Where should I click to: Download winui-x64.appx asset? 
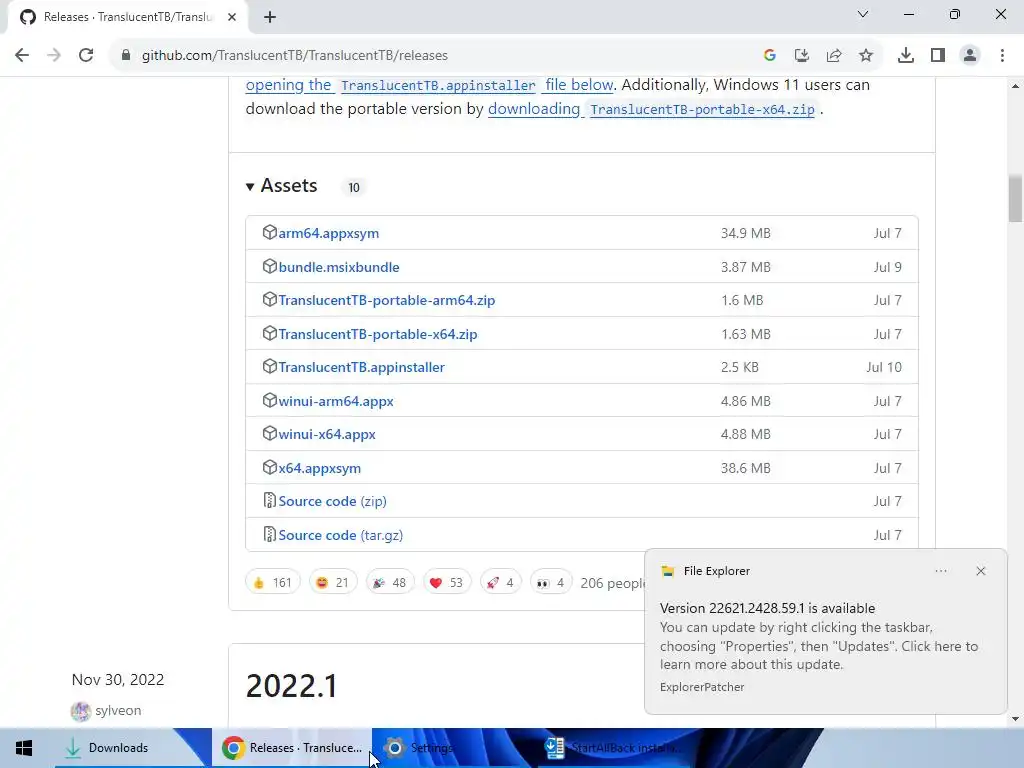pyautogui.click(x=327, y=434)
